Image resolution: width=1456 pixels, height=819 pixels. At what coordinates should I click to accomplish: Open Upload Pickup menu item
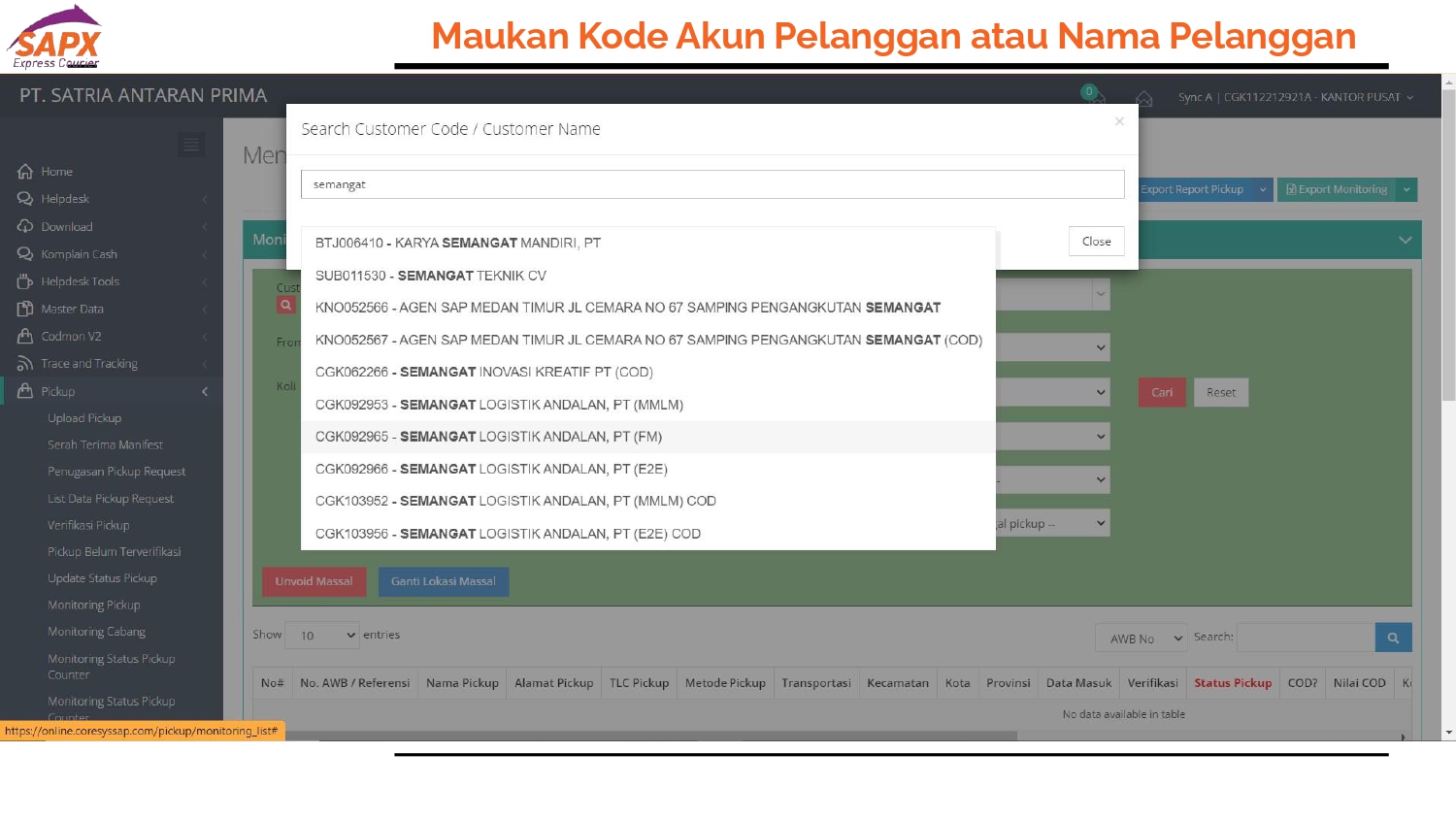point(84,418)
